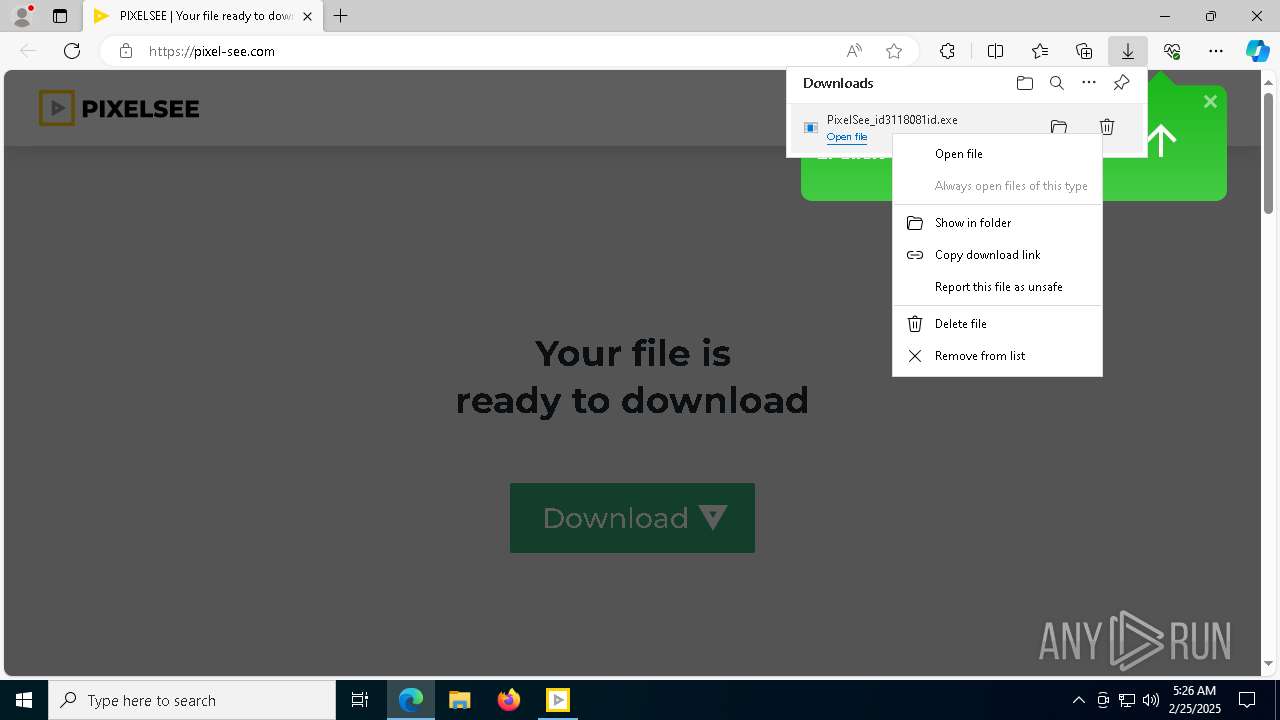This screenshot has width=1280, height=720.
Task: Select Copy download link menu entry
Action: [x=997, y=255]
